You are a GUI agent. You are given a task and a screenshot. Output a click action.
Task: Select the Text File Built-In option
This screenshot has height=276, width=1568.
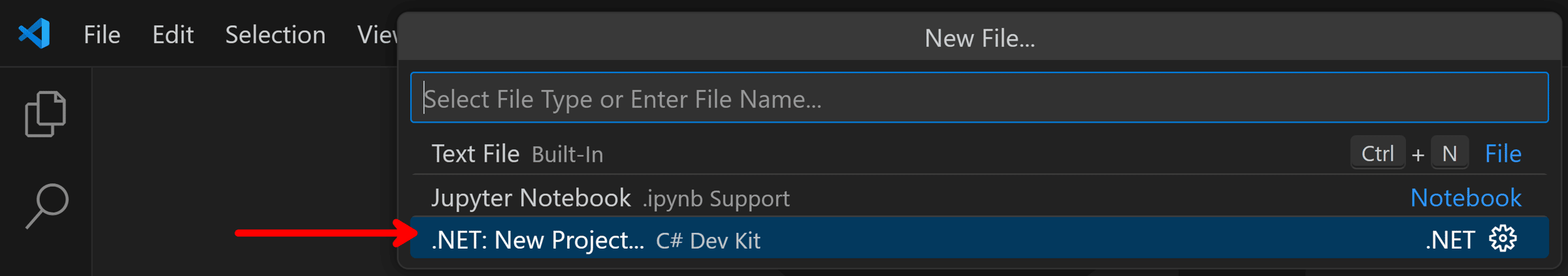pyautogui.click(x=979, y=154)
